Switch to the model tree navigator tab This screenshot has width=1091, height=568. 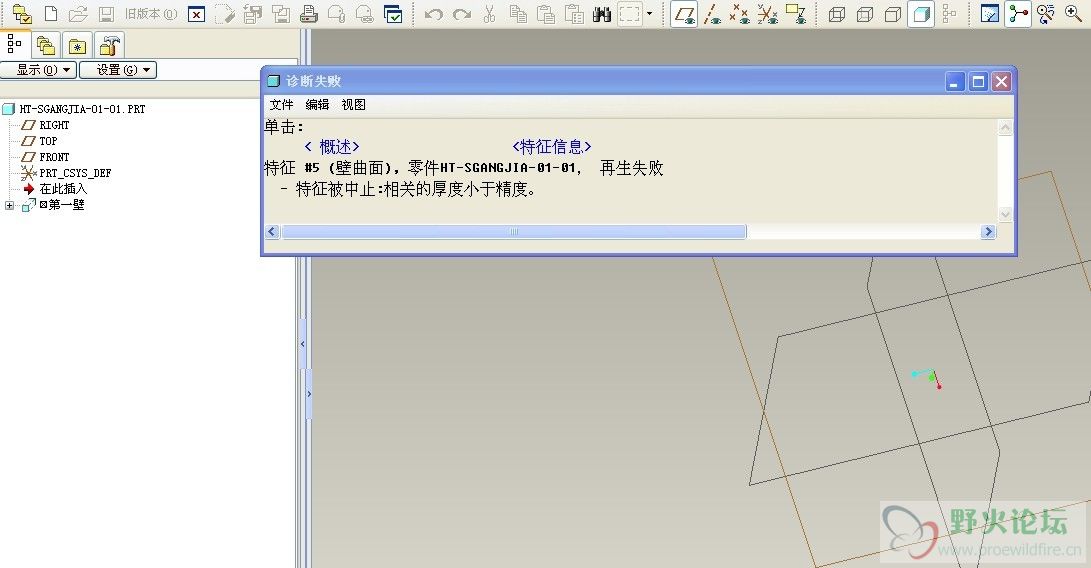(x=15, y=45)
